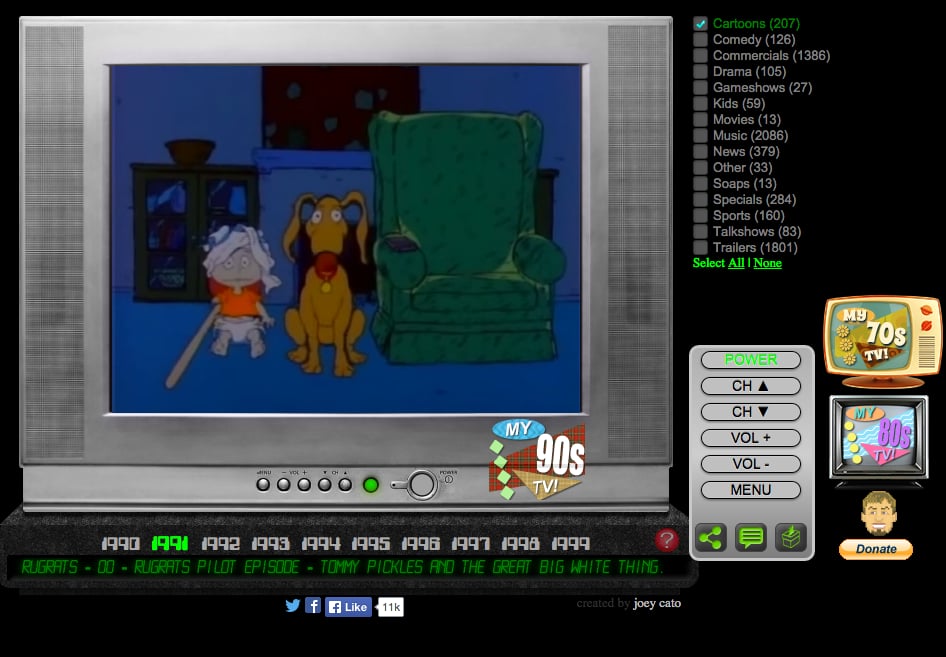The image size is (946, 657).
Task: Open the green chat bubble comments icon
Action: pos(751,538)
